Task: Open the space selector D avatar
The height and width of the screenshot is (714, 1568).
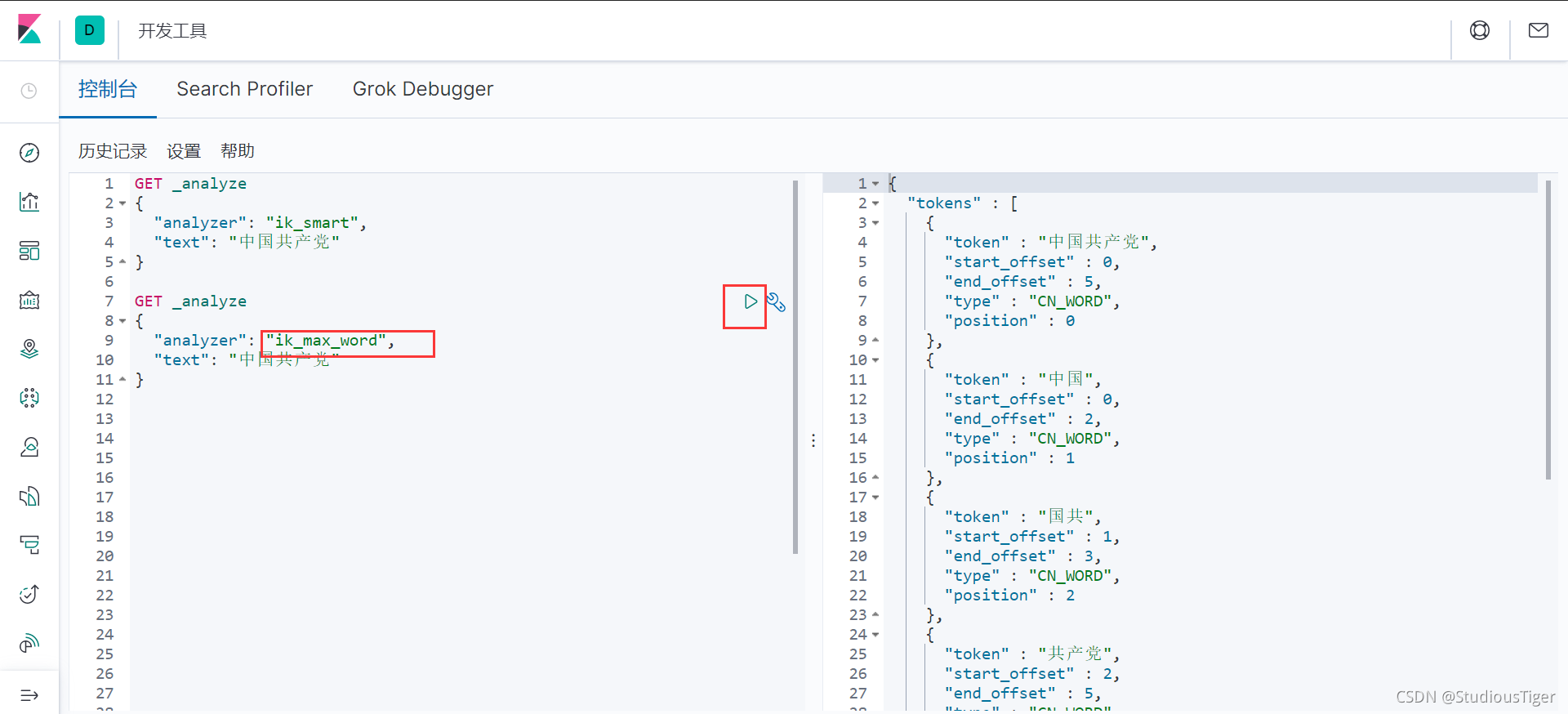Action: (x=90, y=30)
